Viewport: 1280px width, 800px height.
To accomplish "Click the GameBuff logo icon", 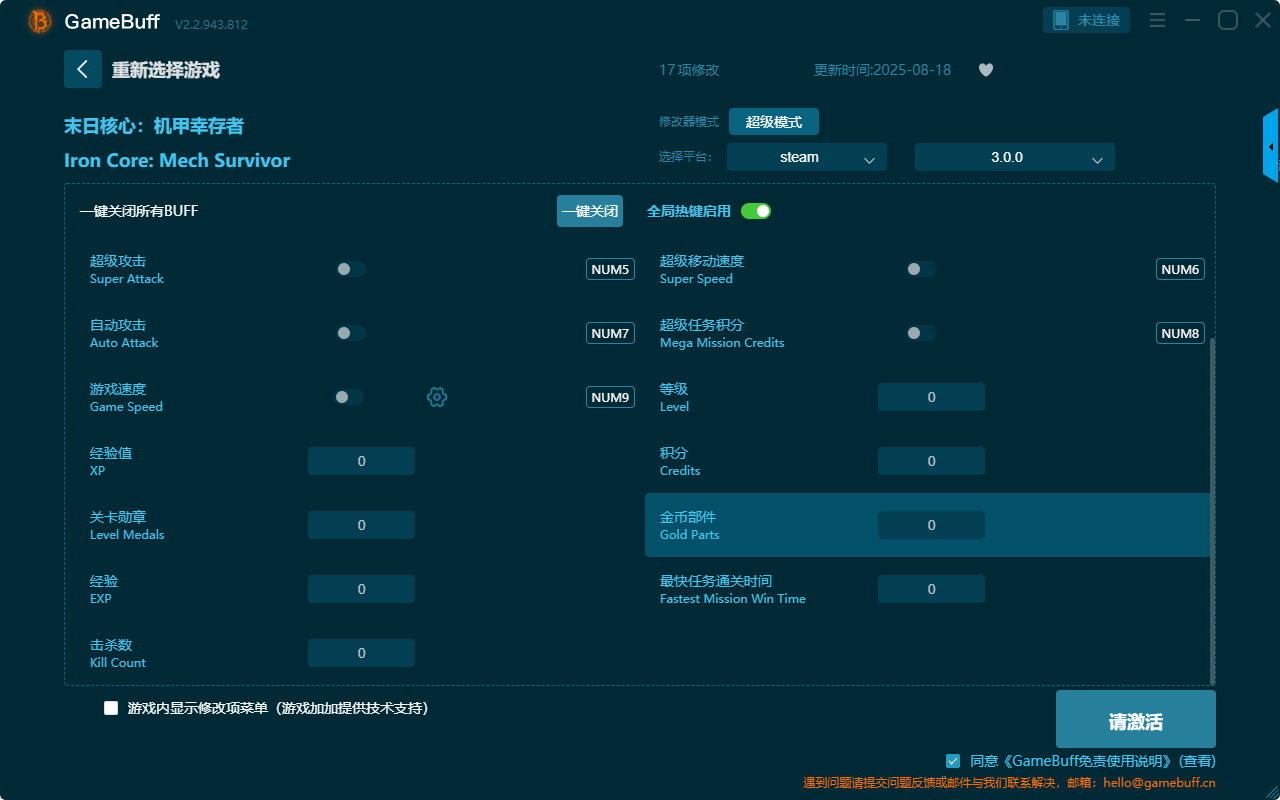I will pyautogui.click(x=40, y=21).
